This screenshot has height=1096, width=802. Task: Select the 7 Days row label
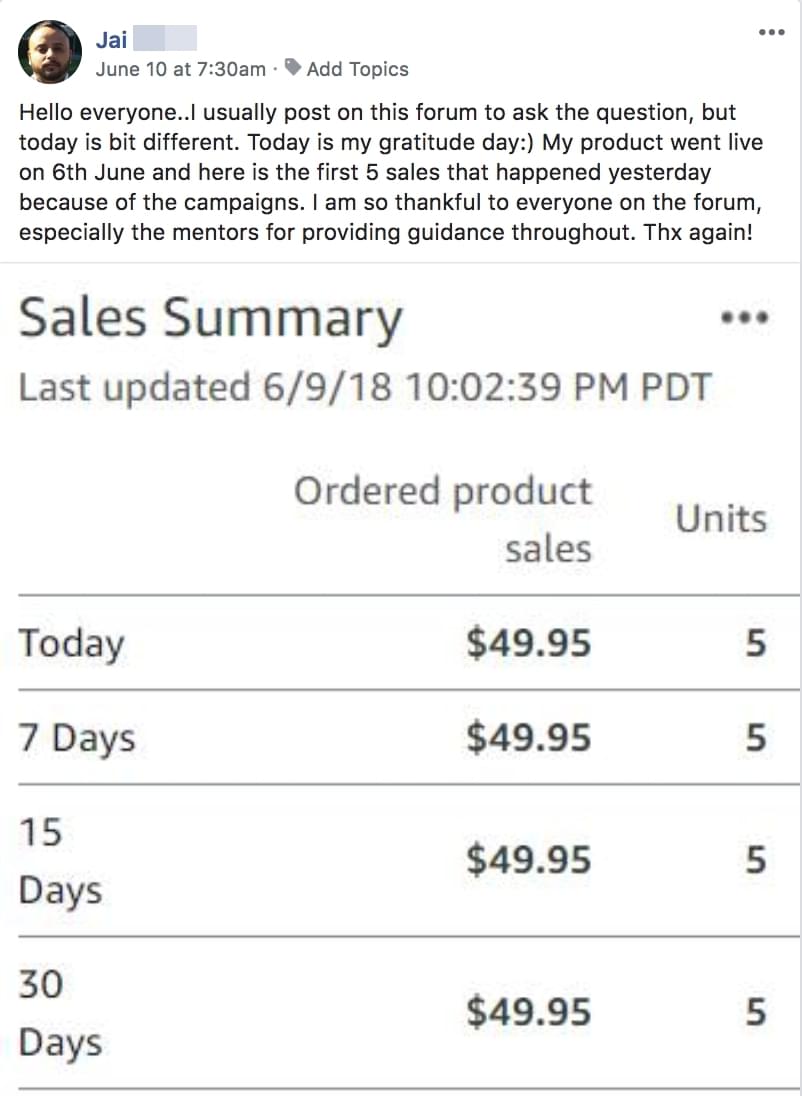click(x=77, y=738)
